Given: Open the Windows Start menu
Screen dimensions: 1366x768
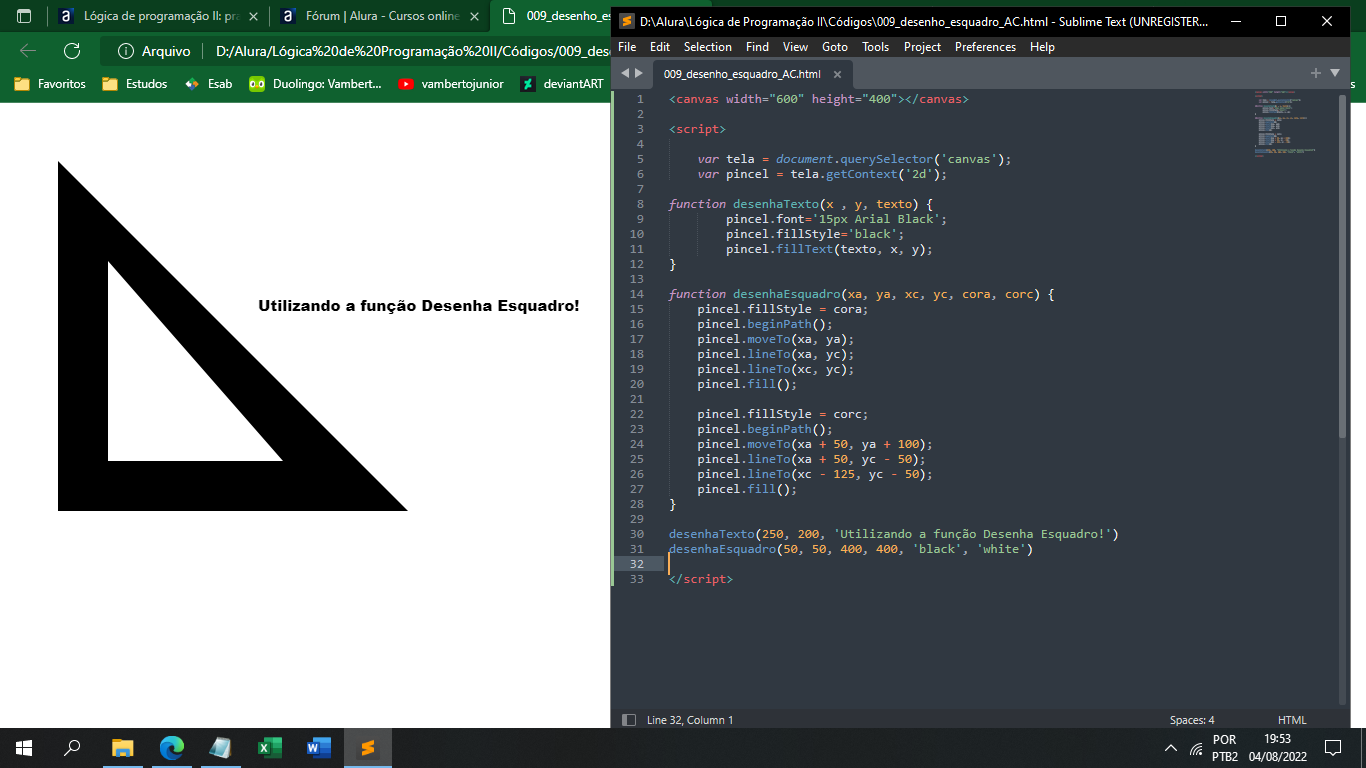Looking at the screenshot, I should pyautogui.click(x=24, y=748).
